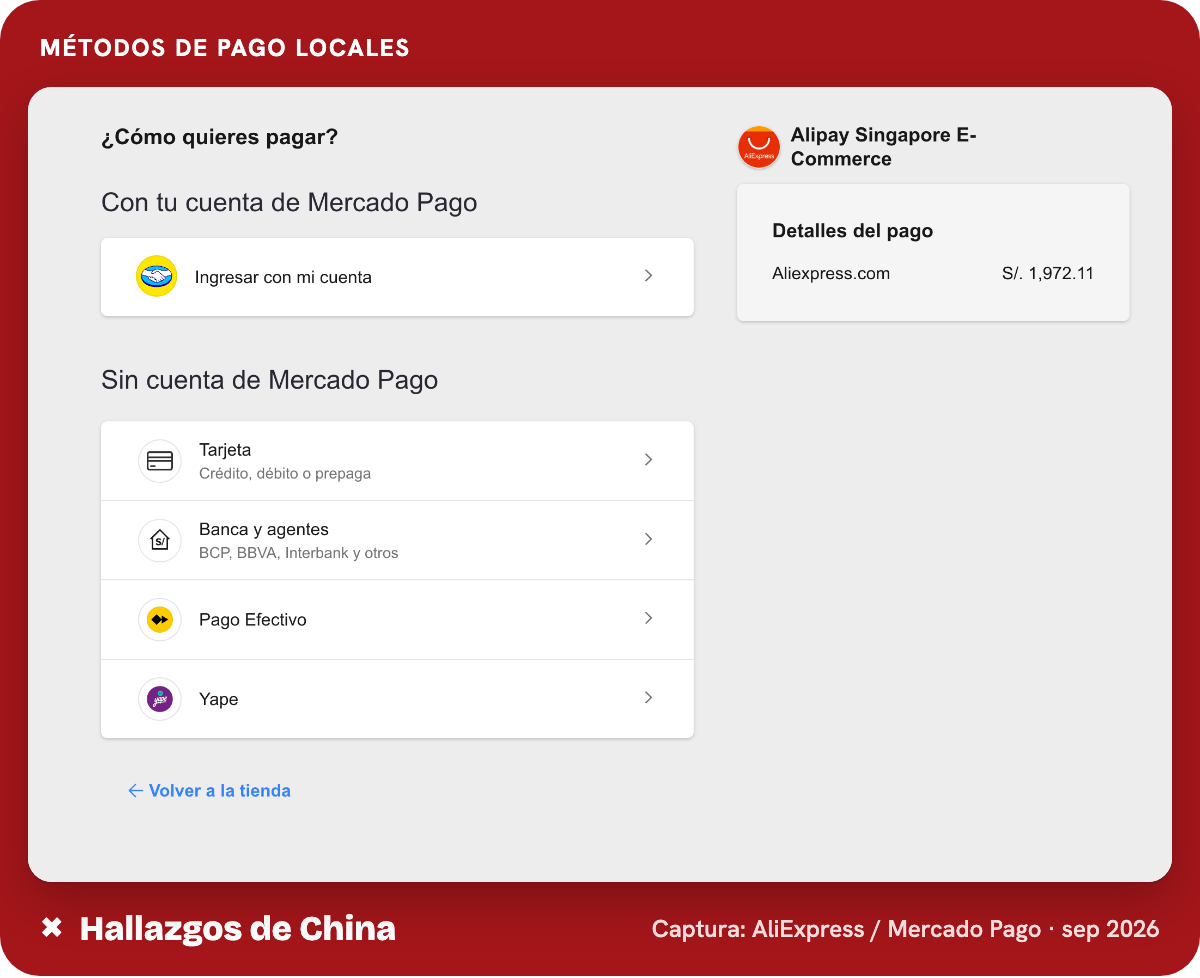Click the Mercado Pago handshake icon
This screenshot has height=978, width=1200.
click(x=156, y=276)
